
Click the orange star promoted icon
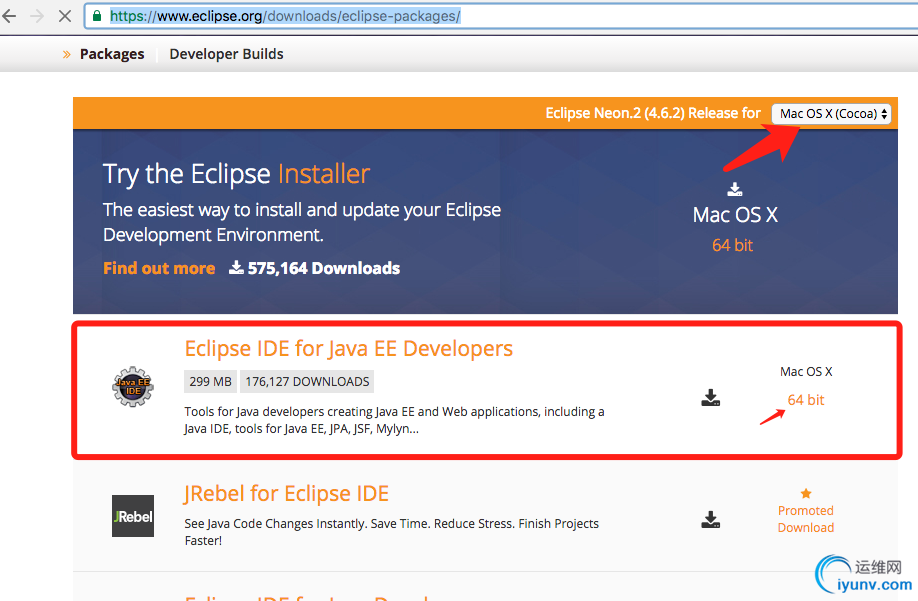point(806,493)
